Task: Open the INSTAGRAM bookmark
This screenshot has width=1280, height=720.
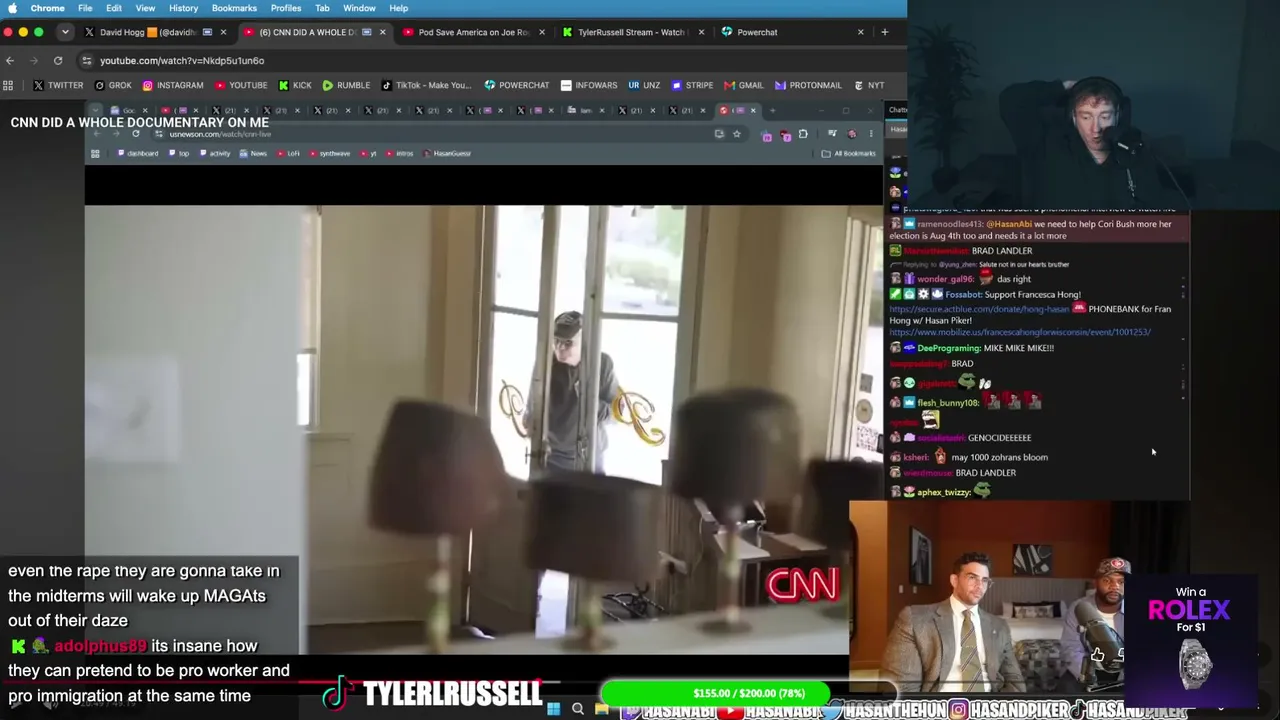Action: 173,85
